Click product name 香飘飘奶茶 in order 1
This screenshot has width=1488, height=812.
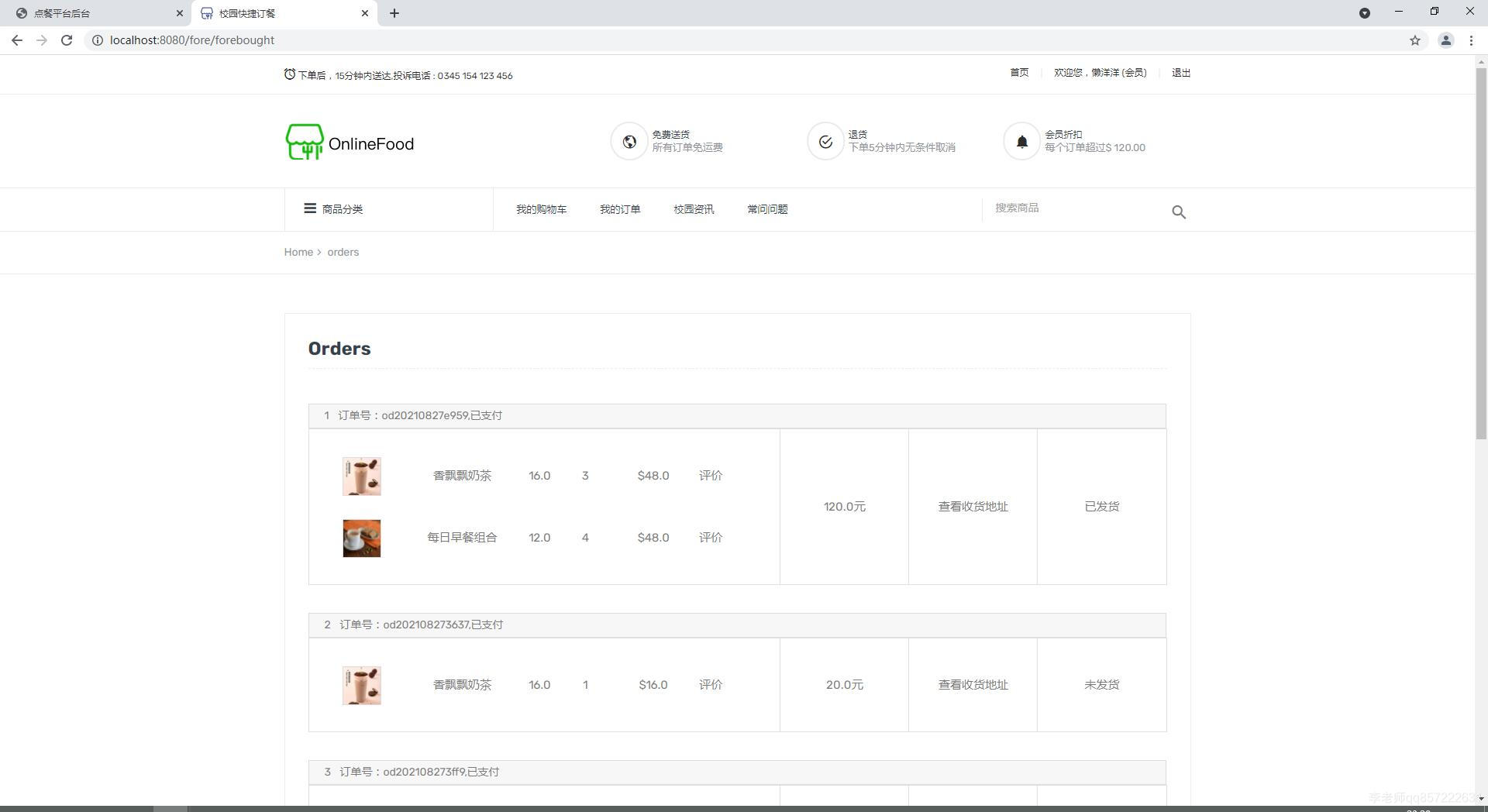pos(462,476)
